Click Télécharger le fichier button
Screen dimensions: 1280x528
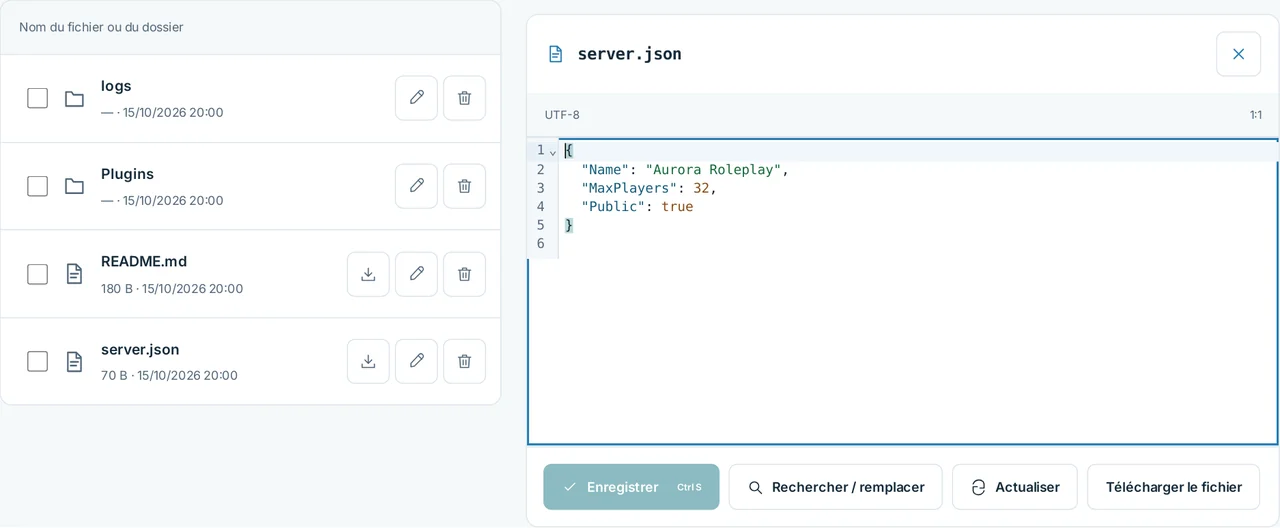point(1173,487)
